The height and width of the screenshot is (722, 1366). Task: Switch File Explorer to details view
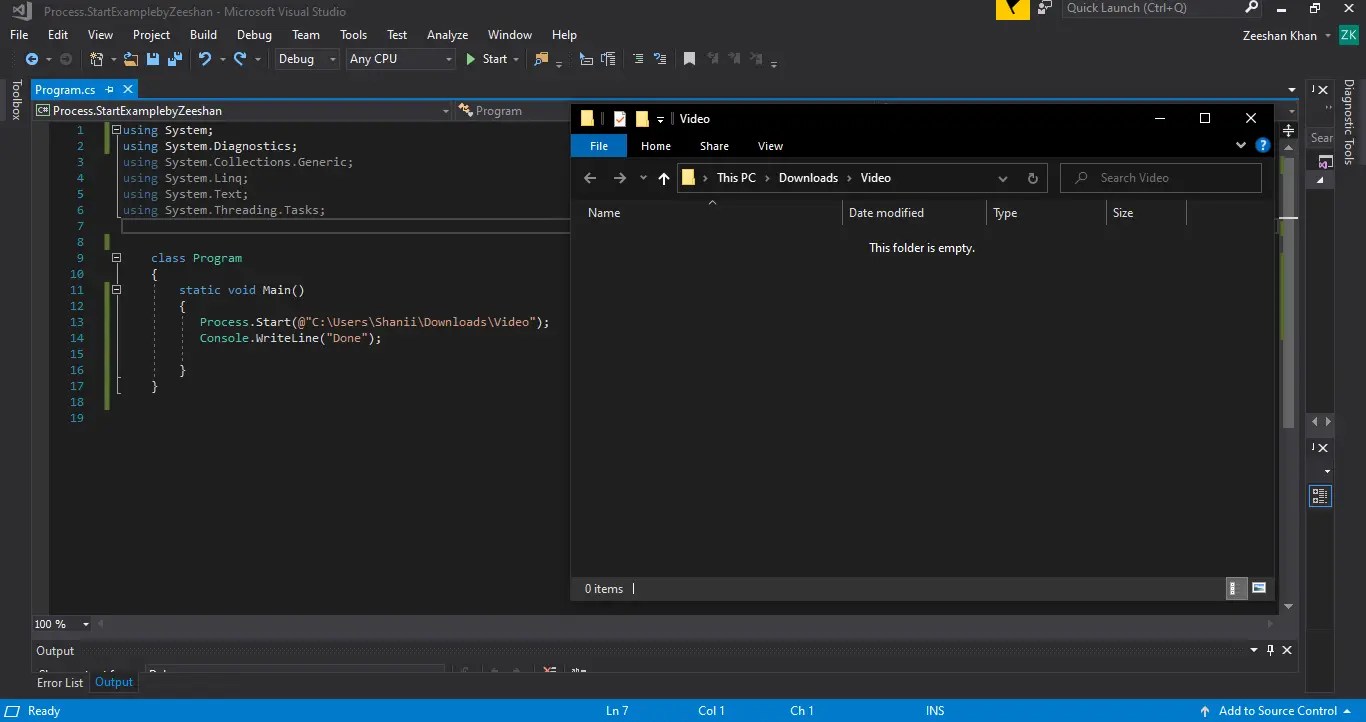(x=1236, y=588)
